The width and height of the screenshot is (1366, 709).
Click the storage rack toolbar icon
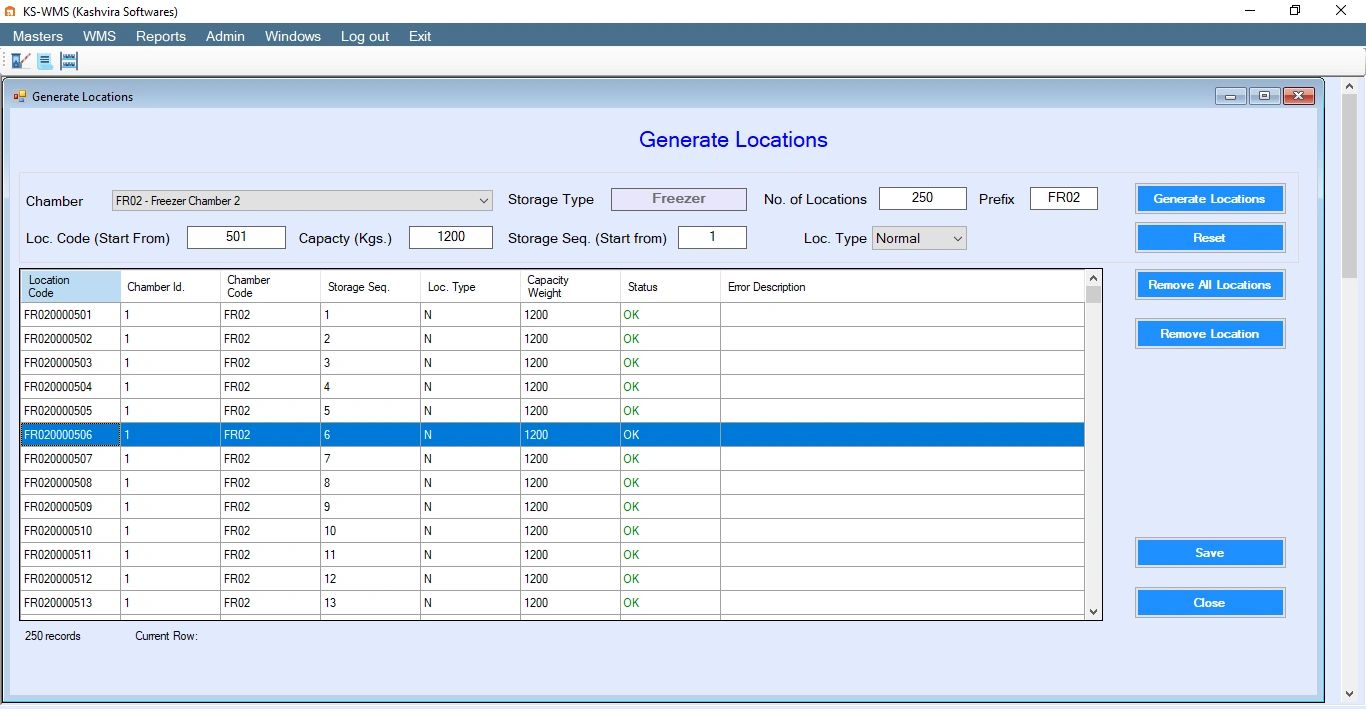click(x=68, y=60)
